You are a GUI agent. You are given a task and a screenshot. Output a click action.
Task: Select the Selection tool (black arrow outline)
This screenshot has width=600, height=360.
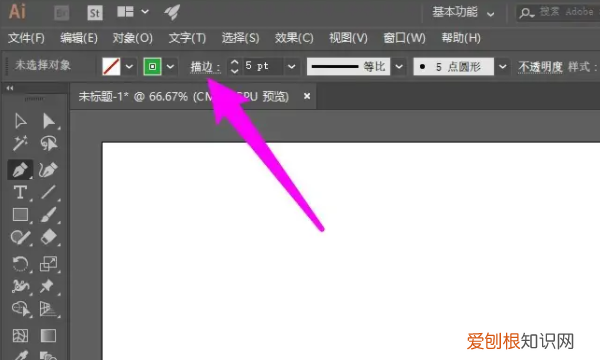tap(20, 121)
